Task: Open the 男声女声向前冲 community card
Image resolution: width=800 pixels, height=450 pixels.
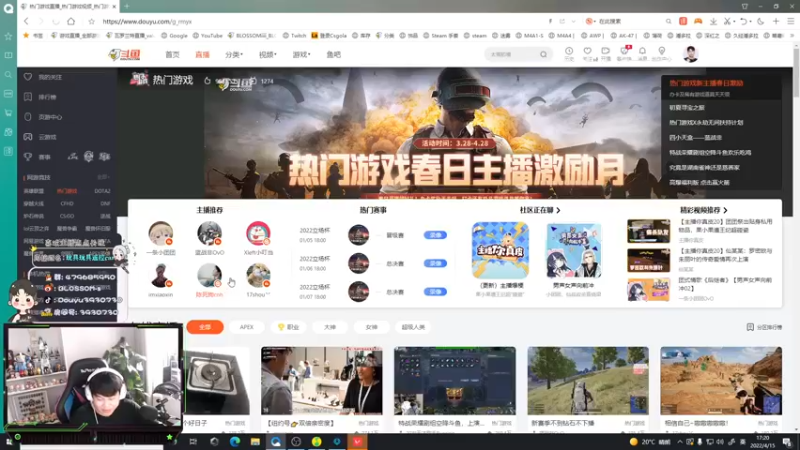Action: (x=573, y=251)
